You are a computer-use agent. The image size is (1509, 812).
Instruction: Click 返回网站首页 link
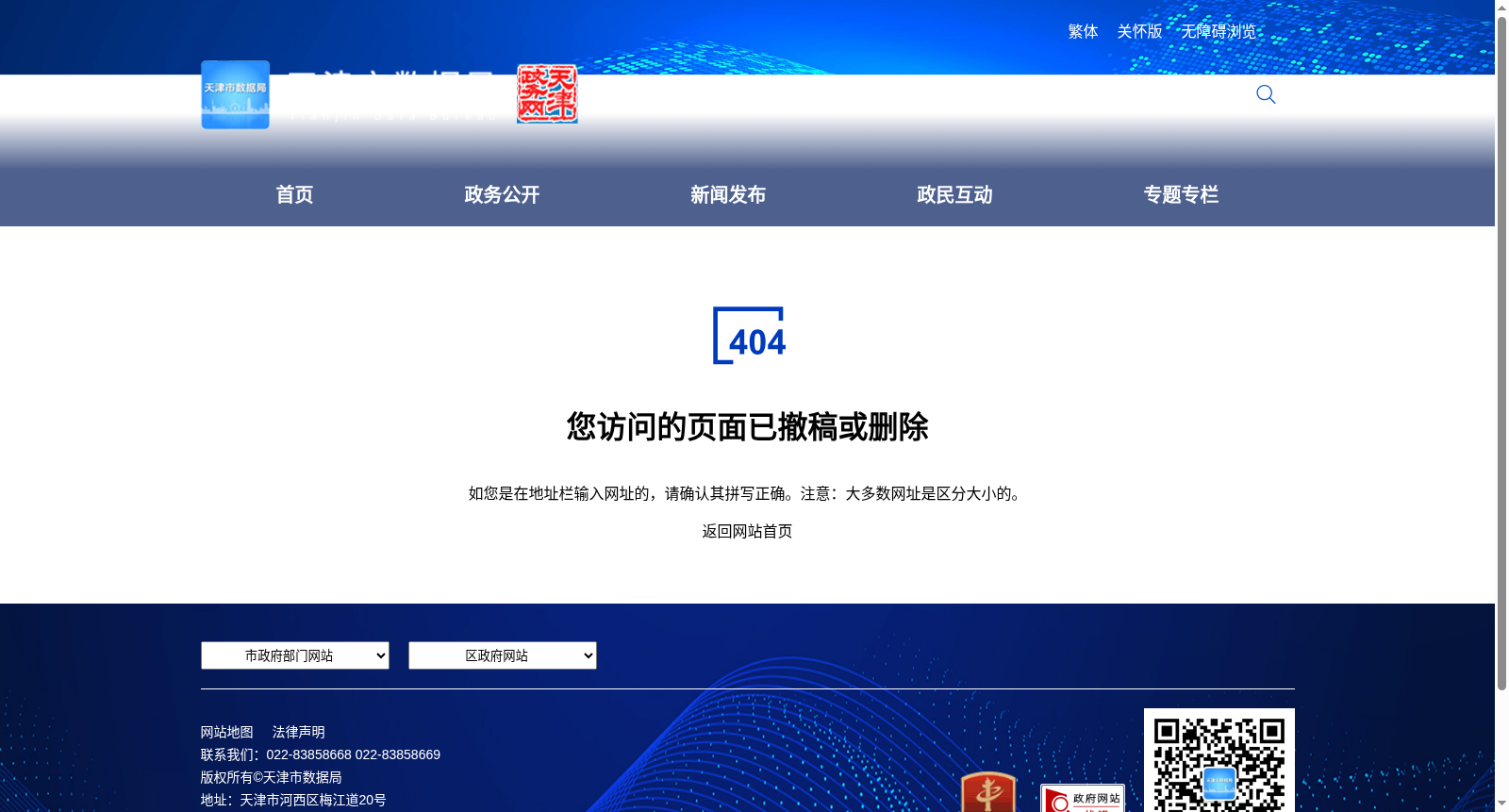click(x=747, y=531)
